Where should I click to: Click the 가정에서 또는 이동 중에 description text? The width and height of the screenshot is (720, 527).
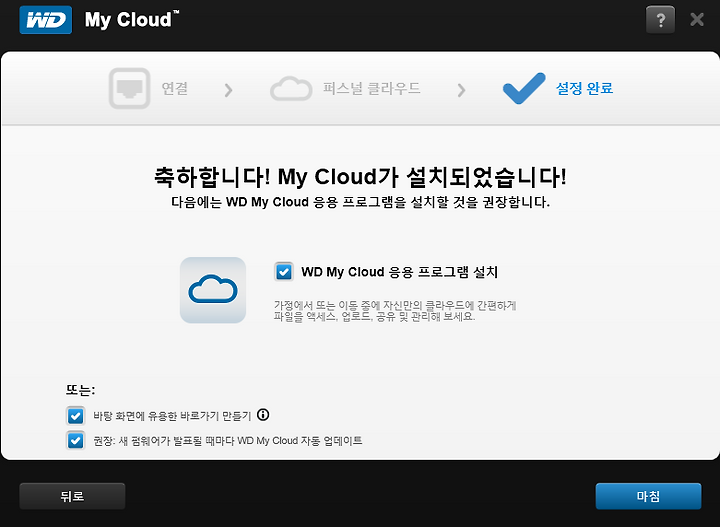[395, 311]
